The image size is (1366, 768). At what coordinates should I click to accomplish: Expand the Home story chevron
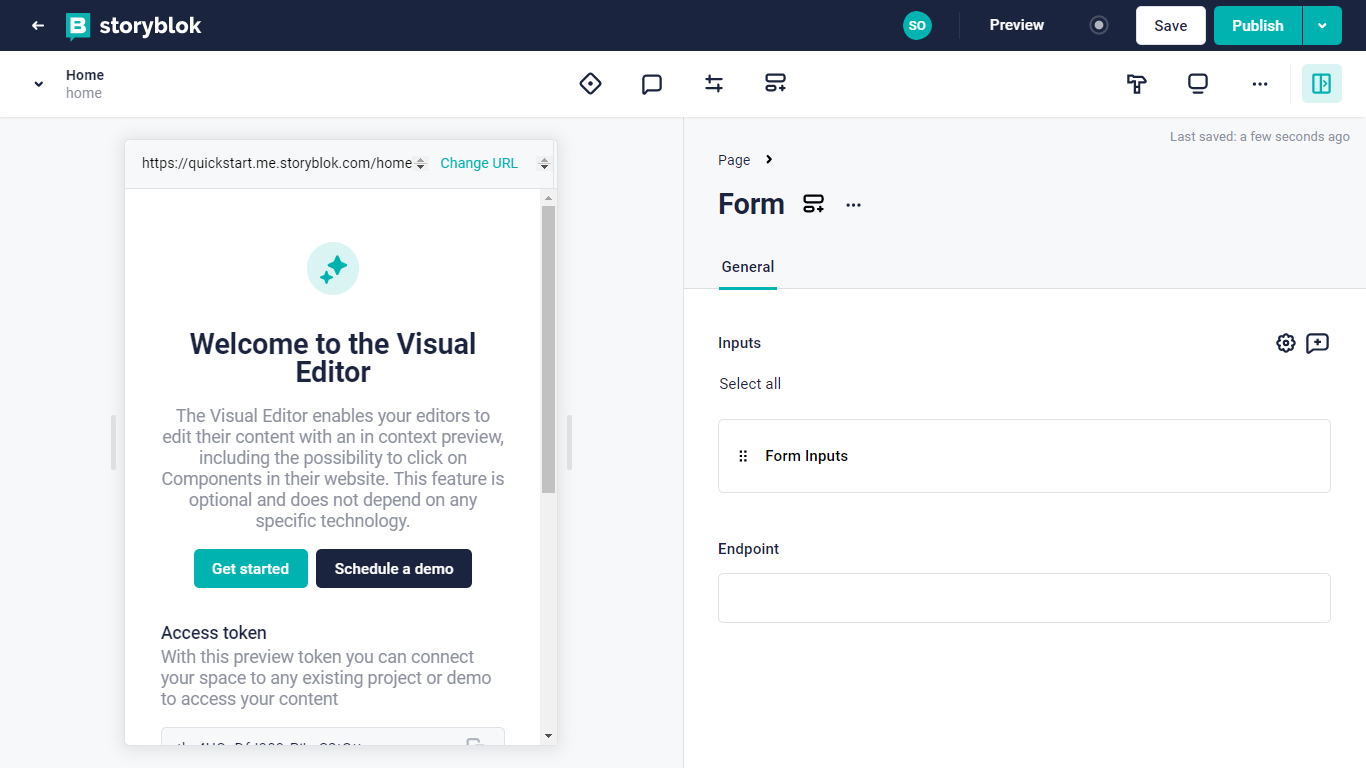click(39, 84)
